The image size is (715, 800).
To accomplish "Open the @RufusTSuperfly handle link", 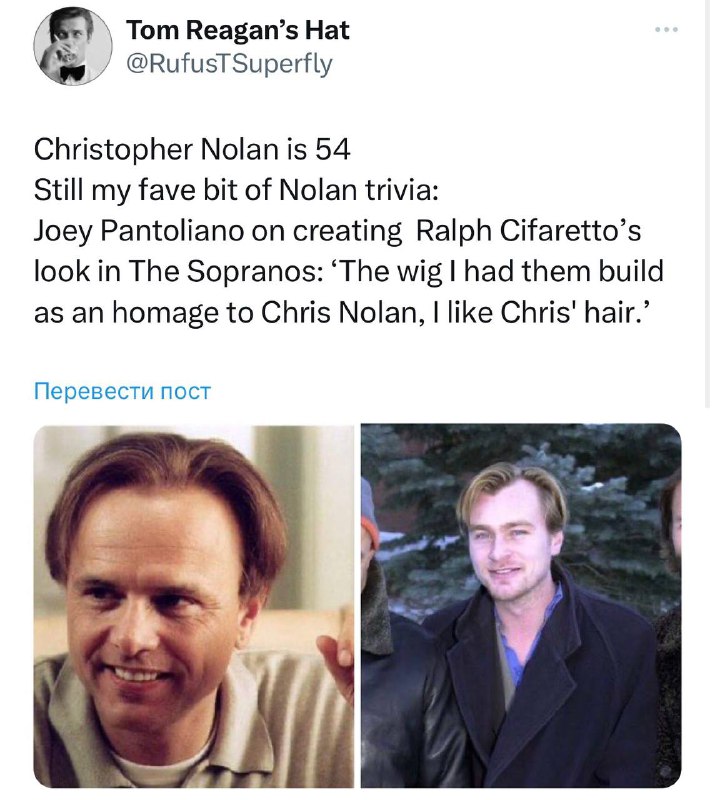I will point(229,64).
